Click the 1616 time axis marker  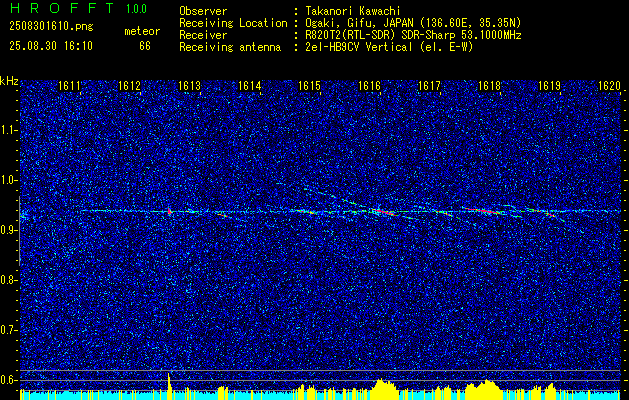point(369,86)
